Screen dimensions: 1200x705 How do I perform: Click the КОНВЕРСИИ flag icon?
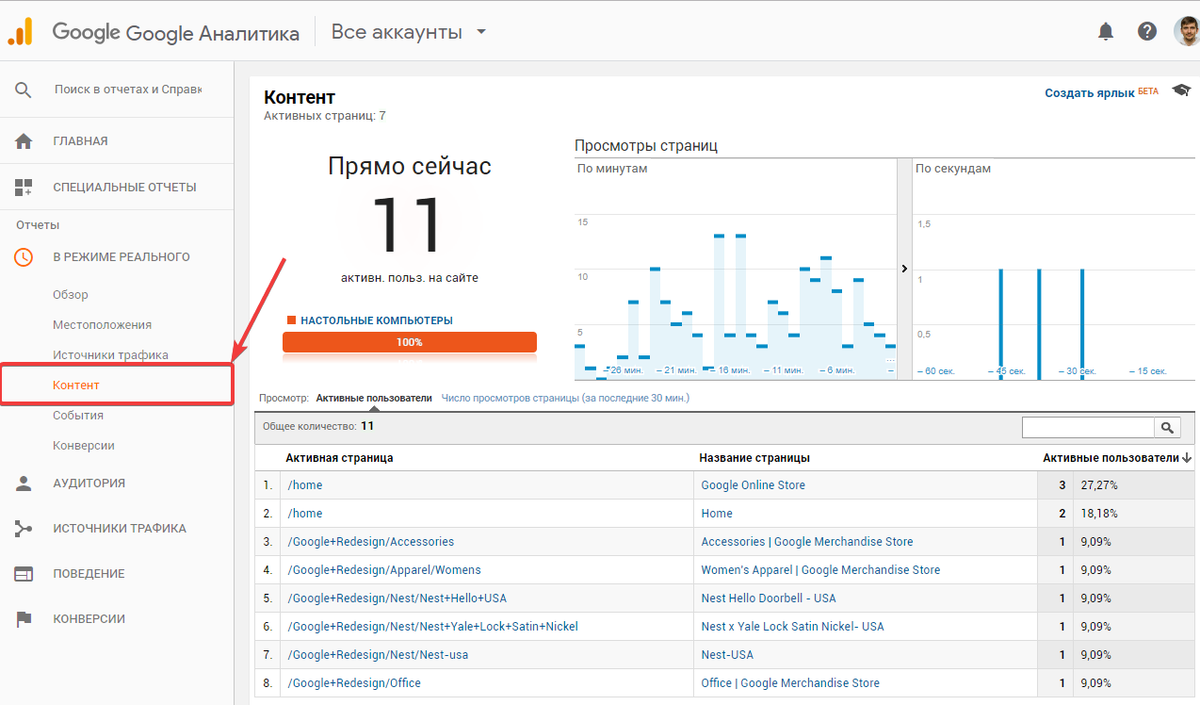pyautogui.click(x=24, y=618)
